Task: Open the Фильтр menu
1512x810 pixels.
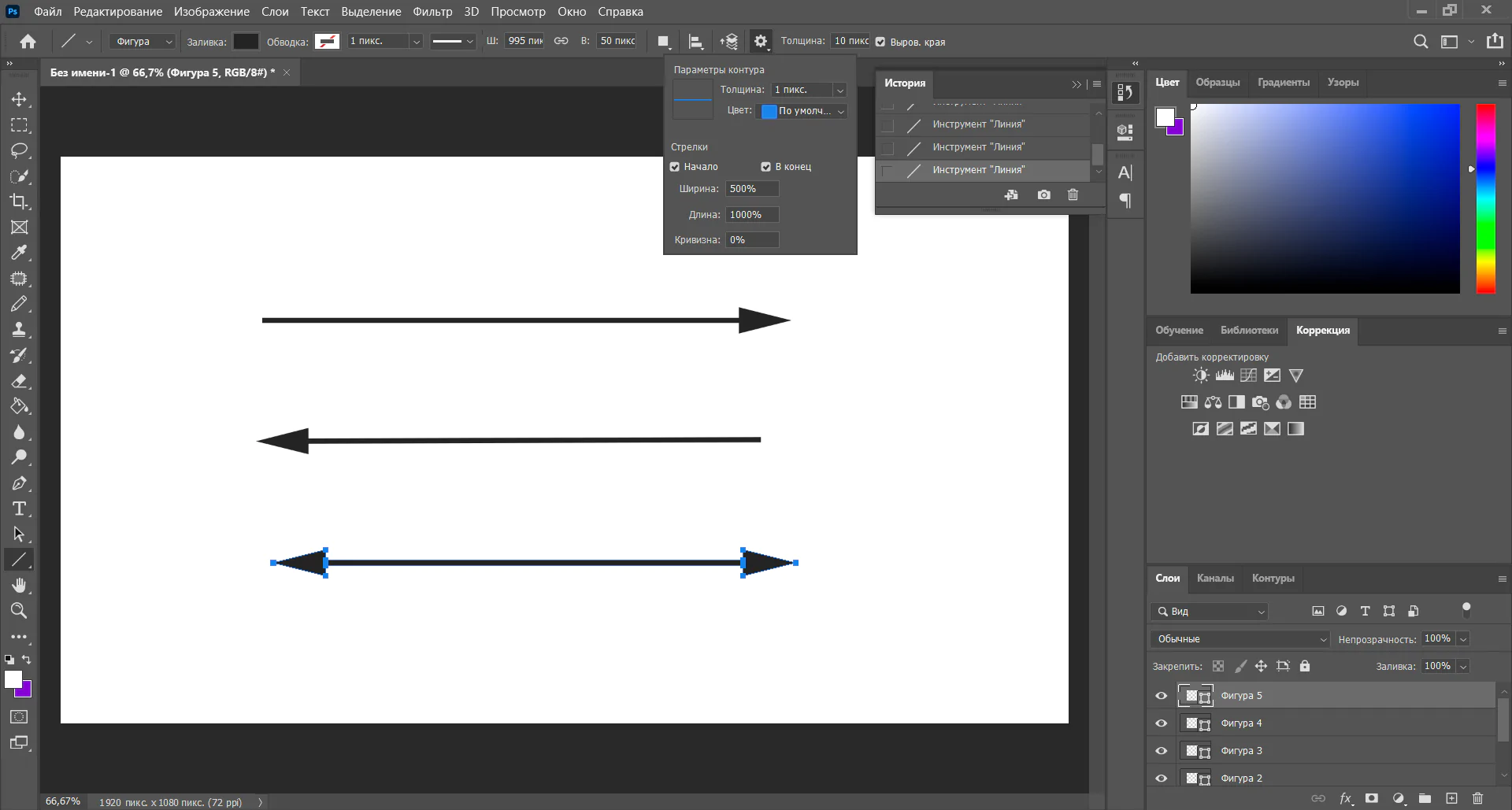Action: coord(432,12)
